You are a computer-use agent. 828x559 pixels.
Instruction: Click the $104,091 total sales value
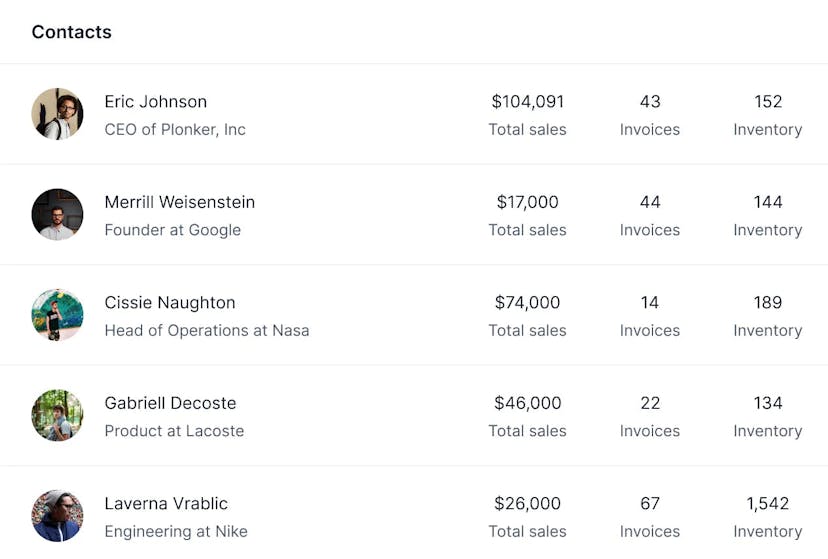tap(527, 102)
